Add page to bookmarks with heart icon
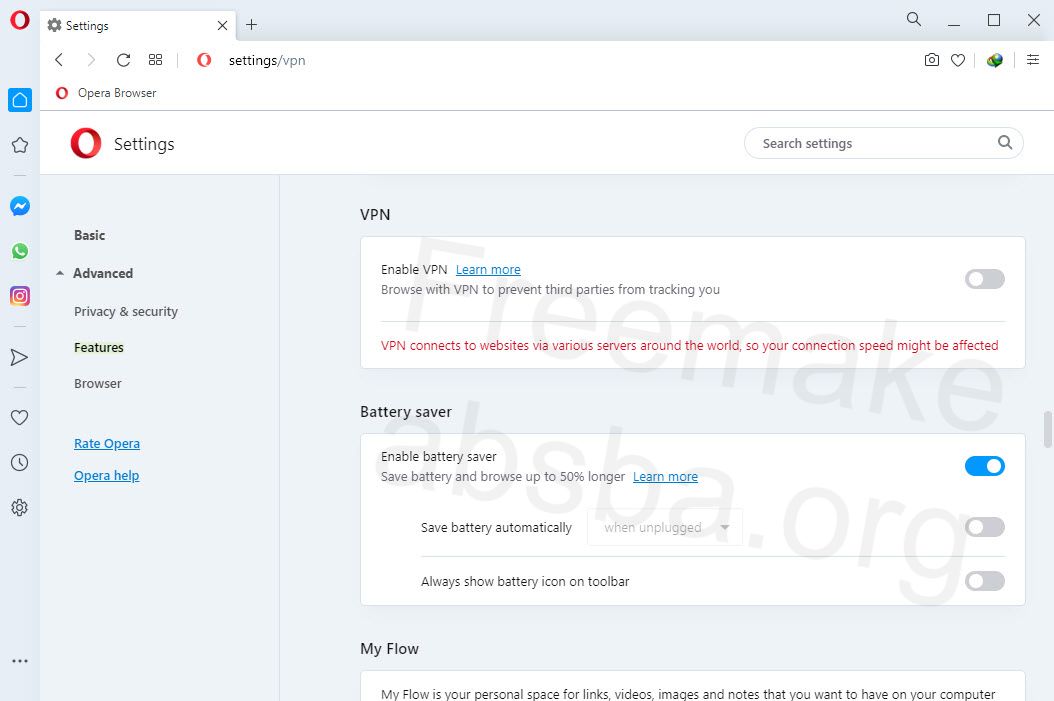This screenshot has width=1054, height=701. tap(958, 60)
